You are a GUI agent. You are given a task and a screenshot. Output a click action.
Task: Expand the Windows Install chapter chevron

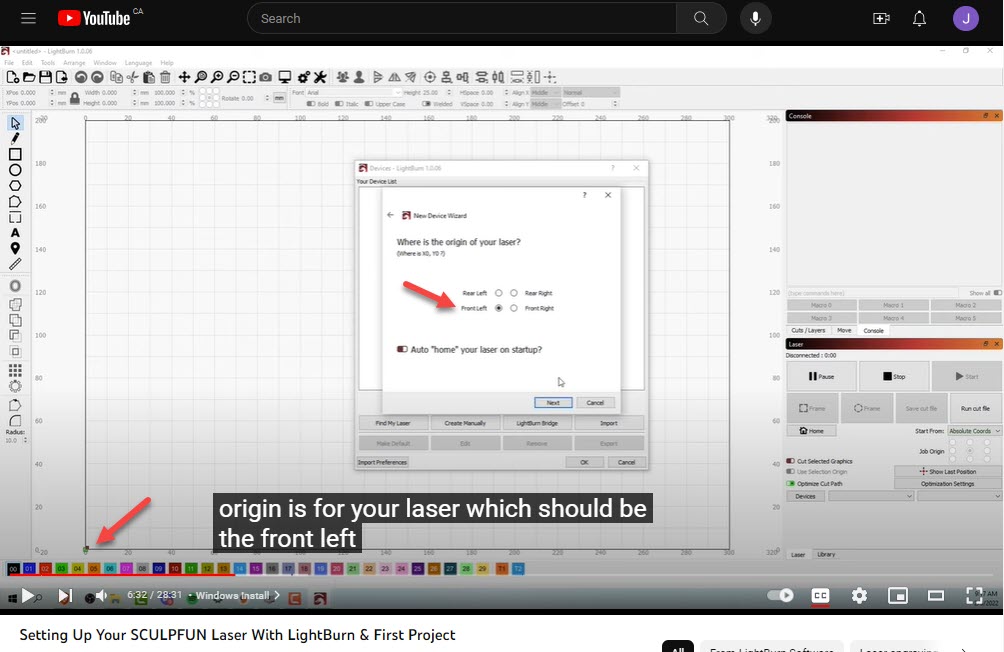[x=277, y=595]
